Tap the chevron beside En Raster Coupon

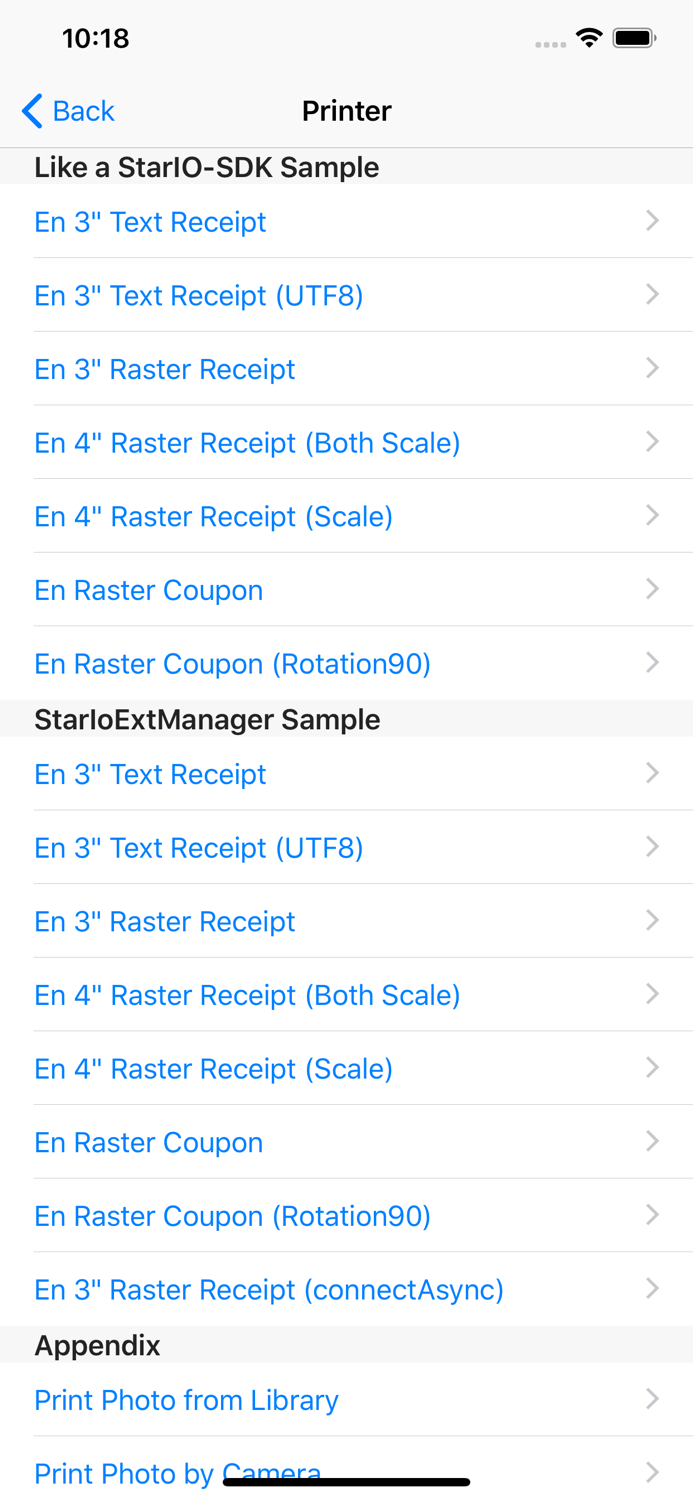[x=652, y=589]
